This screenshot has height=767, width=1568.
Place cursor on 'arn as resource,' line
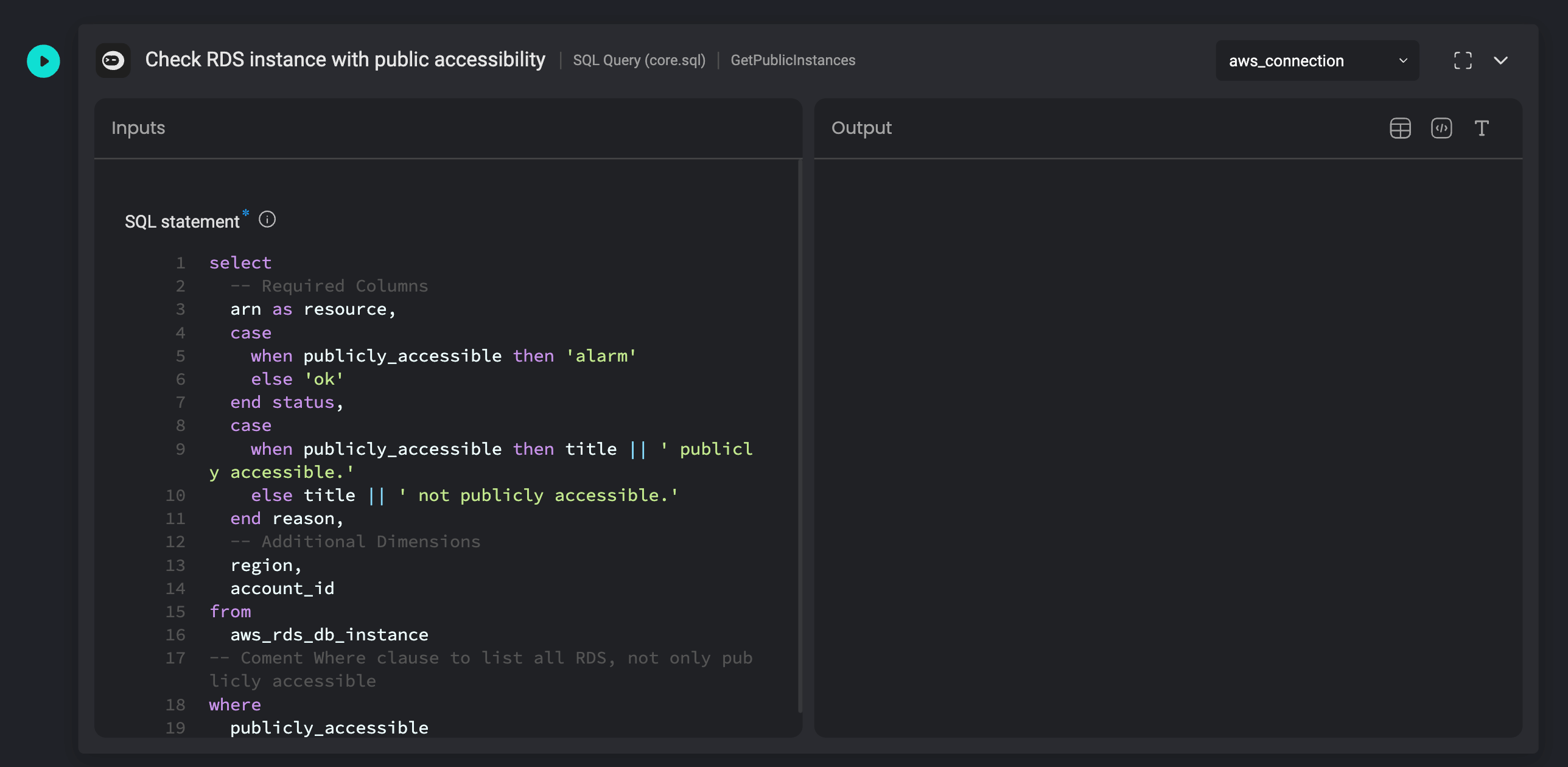(313, 309)
